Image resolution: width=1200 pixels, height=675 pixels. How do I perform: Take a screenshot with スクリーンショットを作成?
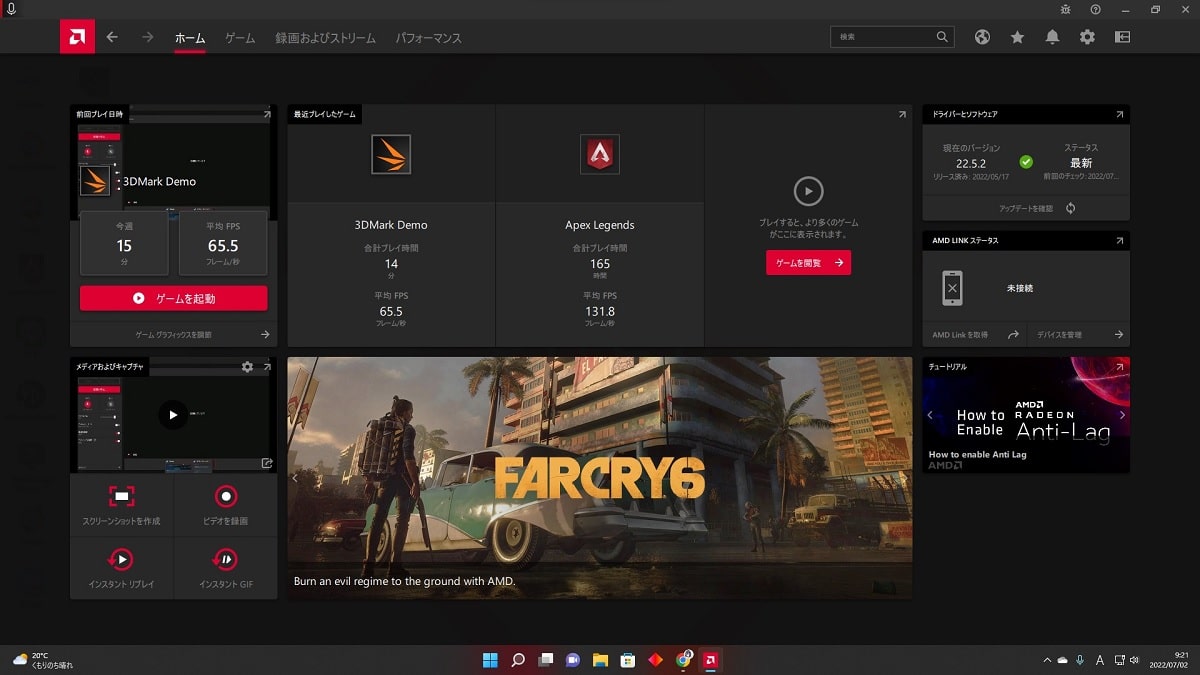(x=122, y=505)
